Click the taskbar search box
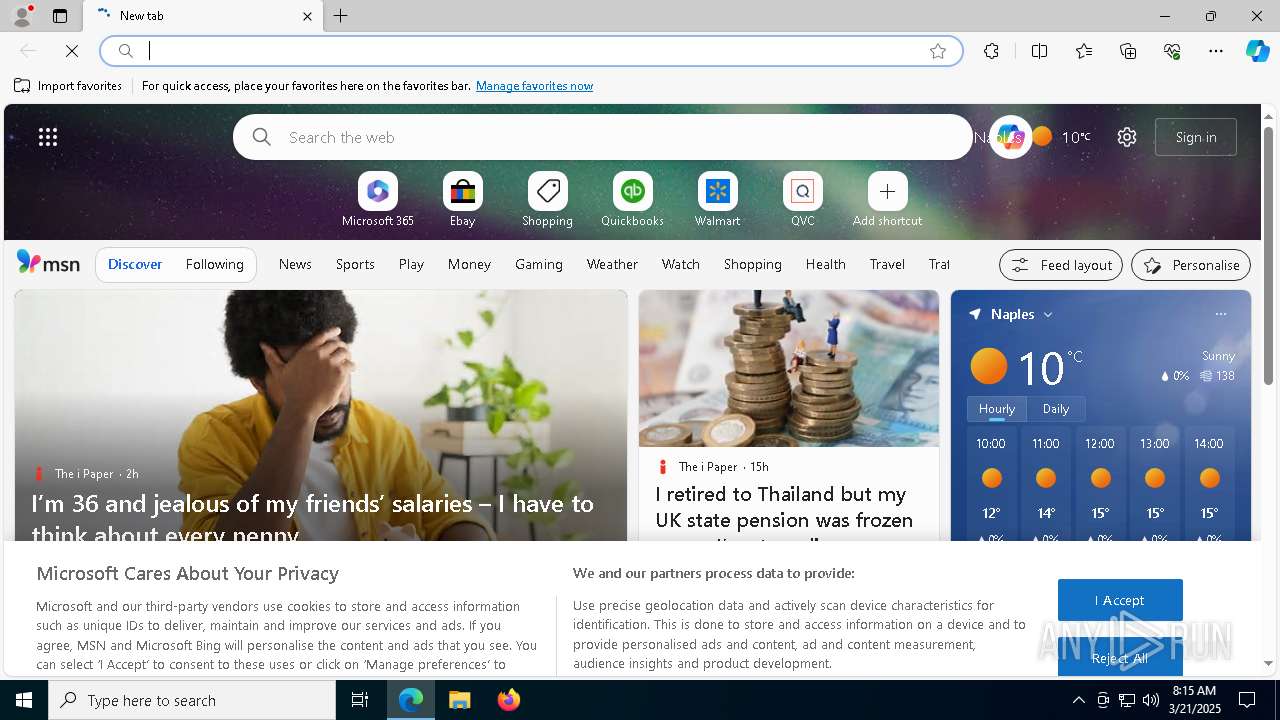Screen dimensions: 1280x720 tap(192, 700)
